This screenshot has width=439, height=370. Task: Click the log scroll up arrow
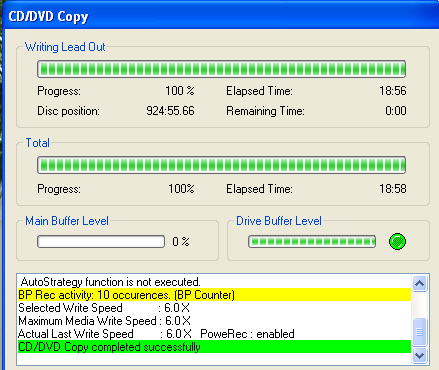click(x=419, y=283)
